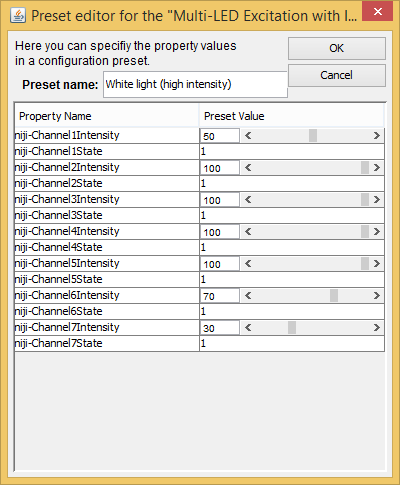Click the Java icon in the title bar
Image resolution: width=400 pixels, height=485 pixels.
point(18,15)
